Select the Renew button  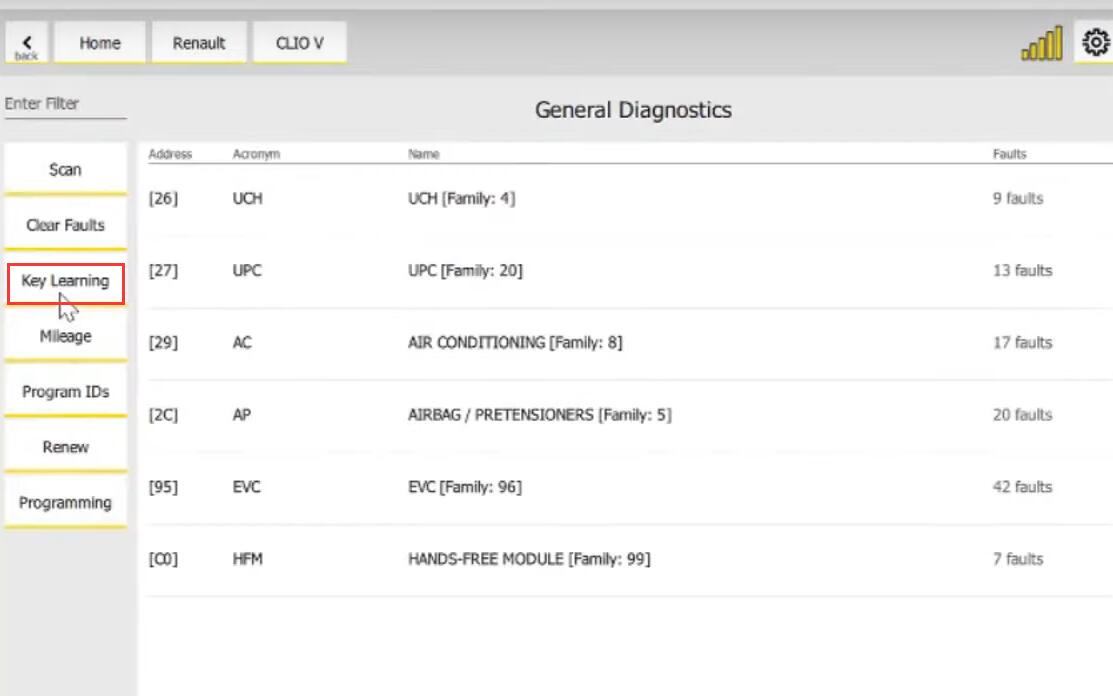[65, 447]
